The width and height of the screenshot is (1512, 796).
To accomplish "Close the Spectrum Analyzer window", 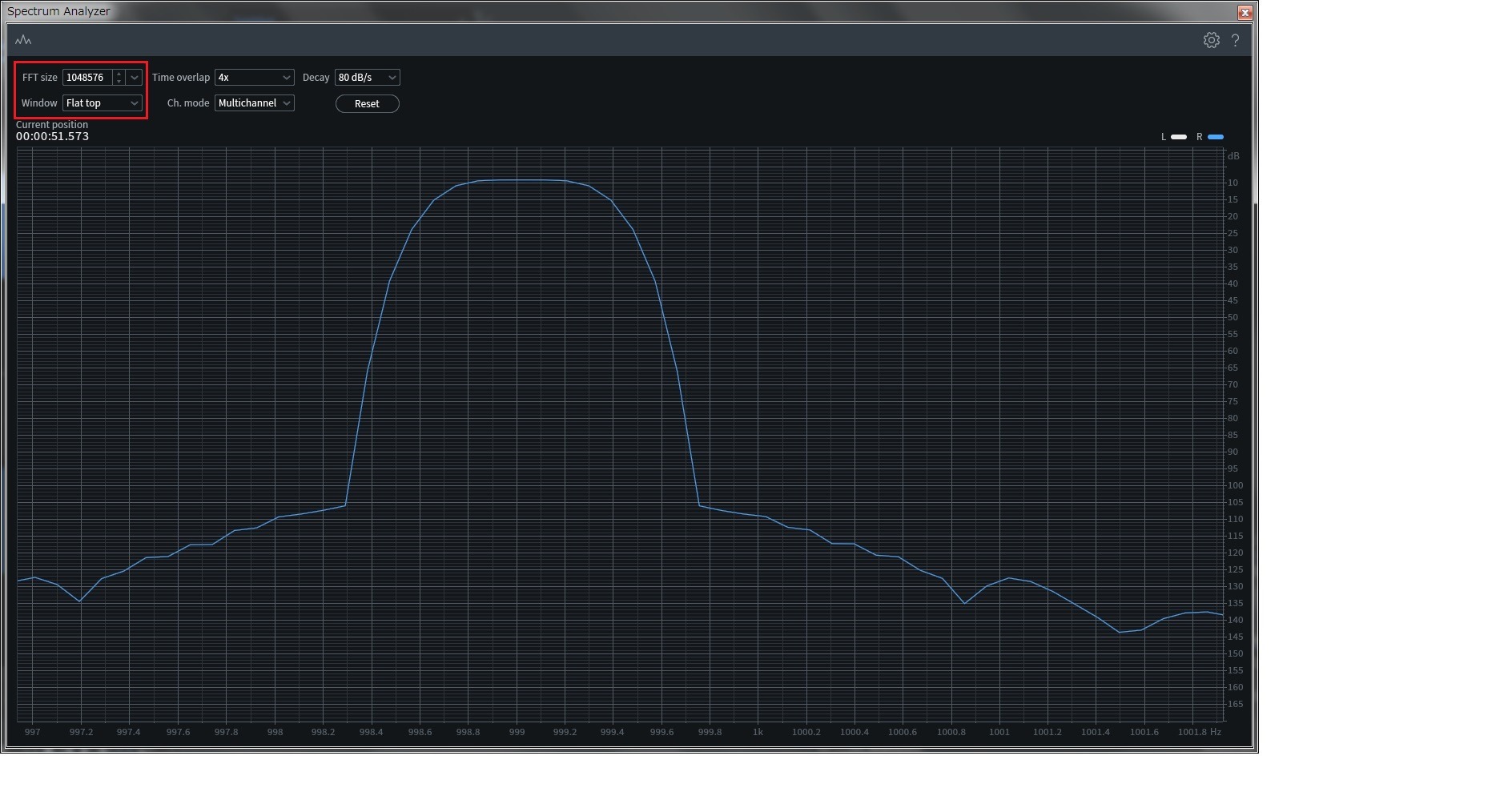I will coord(1245,12).
